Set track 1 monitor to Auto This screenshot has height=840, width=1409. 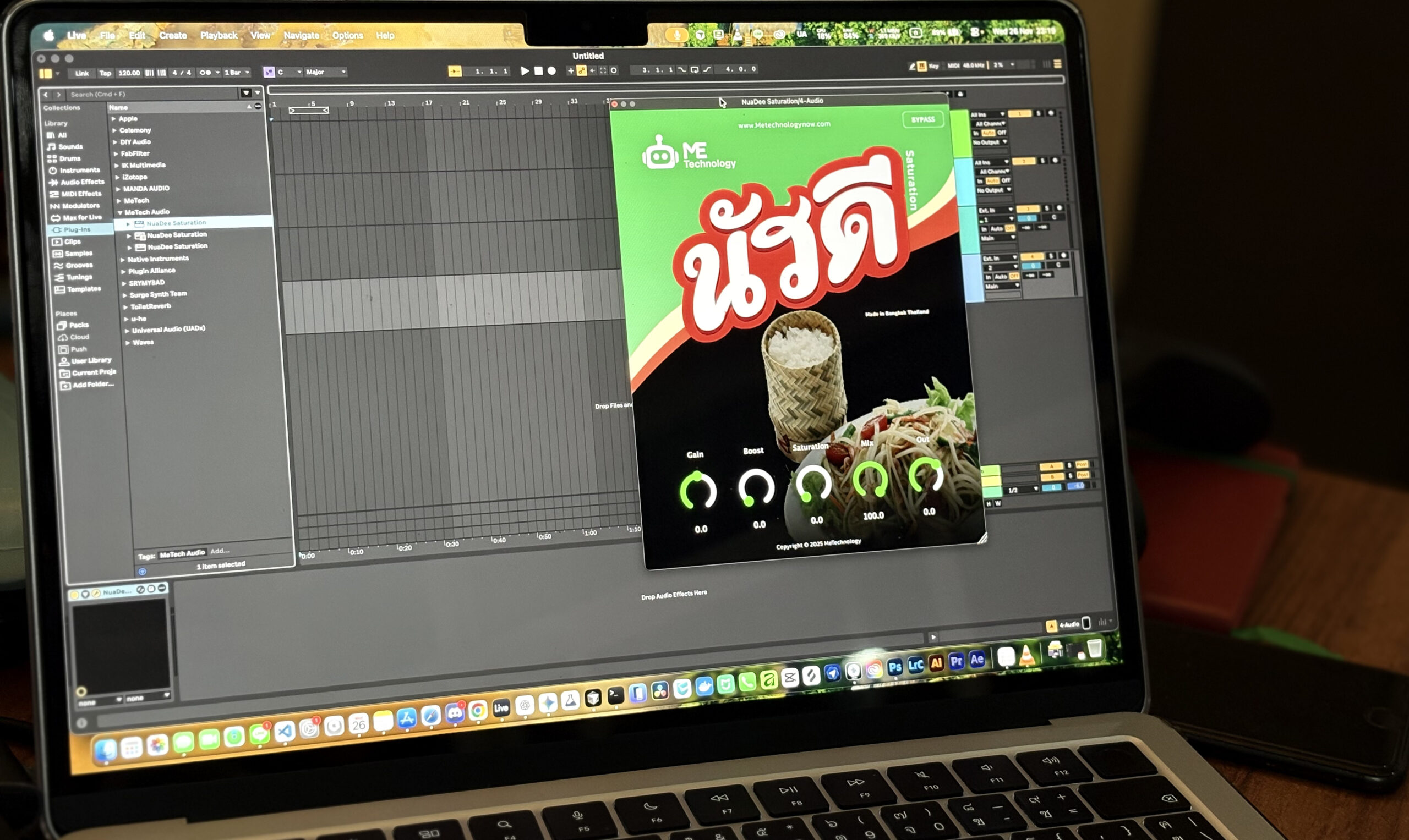point(988,133)
